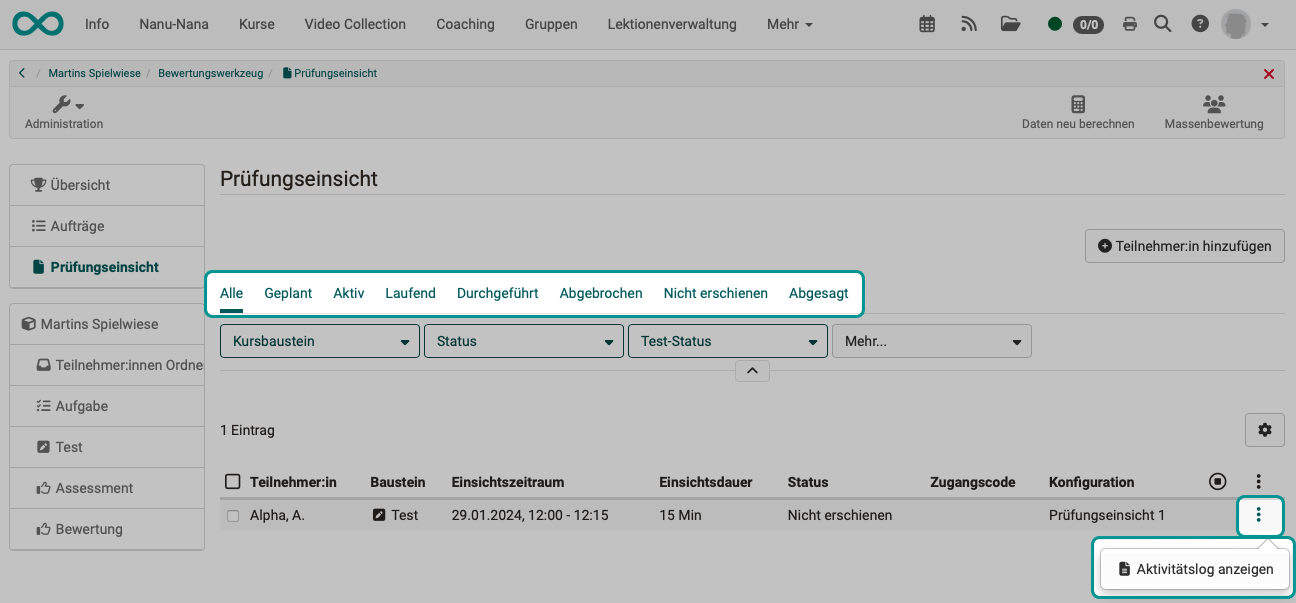The height and width of the screenshot is (603, 1296).
Task: Switch to the Durchgeführt tab
Action: [x=497, y=292]
